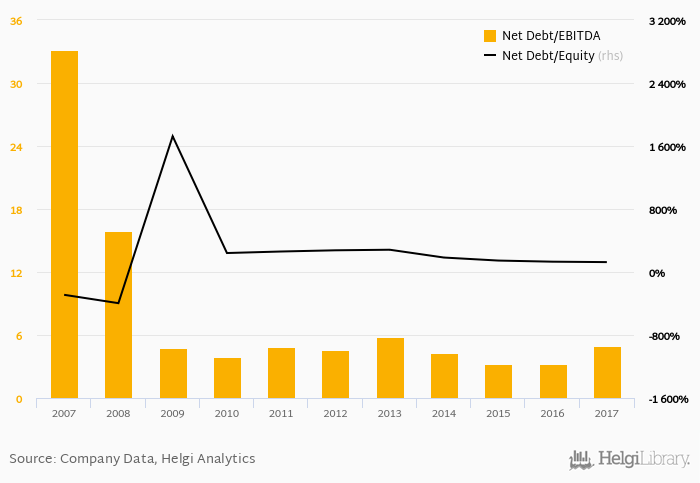Image resolution: width=700 pixels, height=483 pixels.
Task: Select the 2013 orange bar
Action: point(390,368)
